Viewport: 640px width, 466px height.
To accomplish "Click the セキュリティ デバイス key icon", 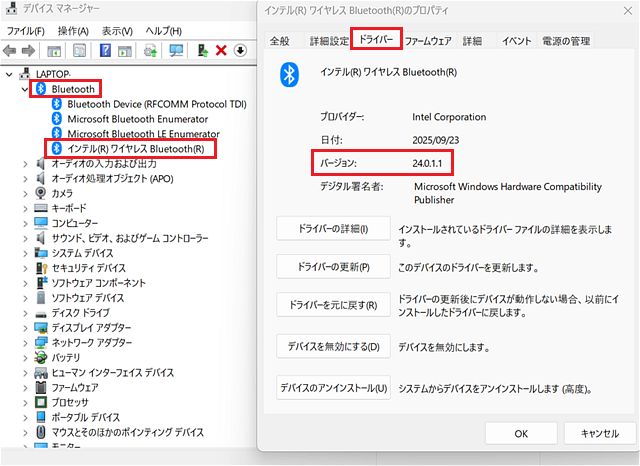I will 41,268.
